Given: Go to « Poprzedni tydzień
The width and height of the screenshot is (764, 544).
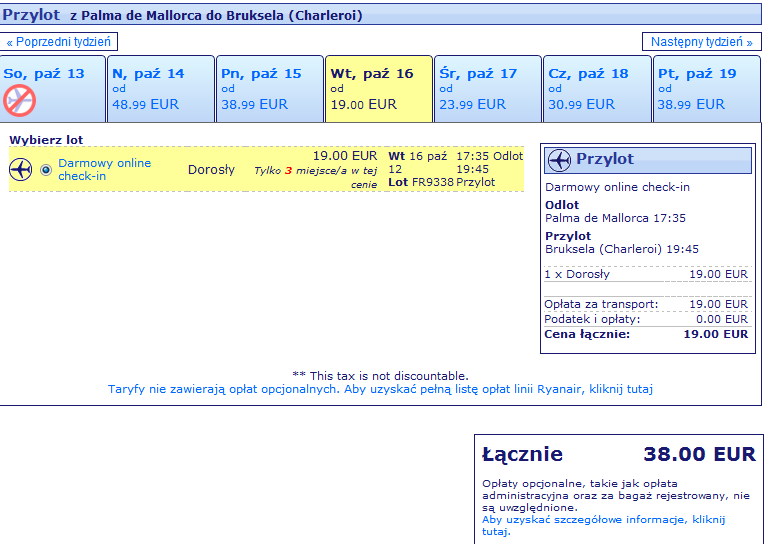Looking at the screenshot, I should (x=58, y=42).
